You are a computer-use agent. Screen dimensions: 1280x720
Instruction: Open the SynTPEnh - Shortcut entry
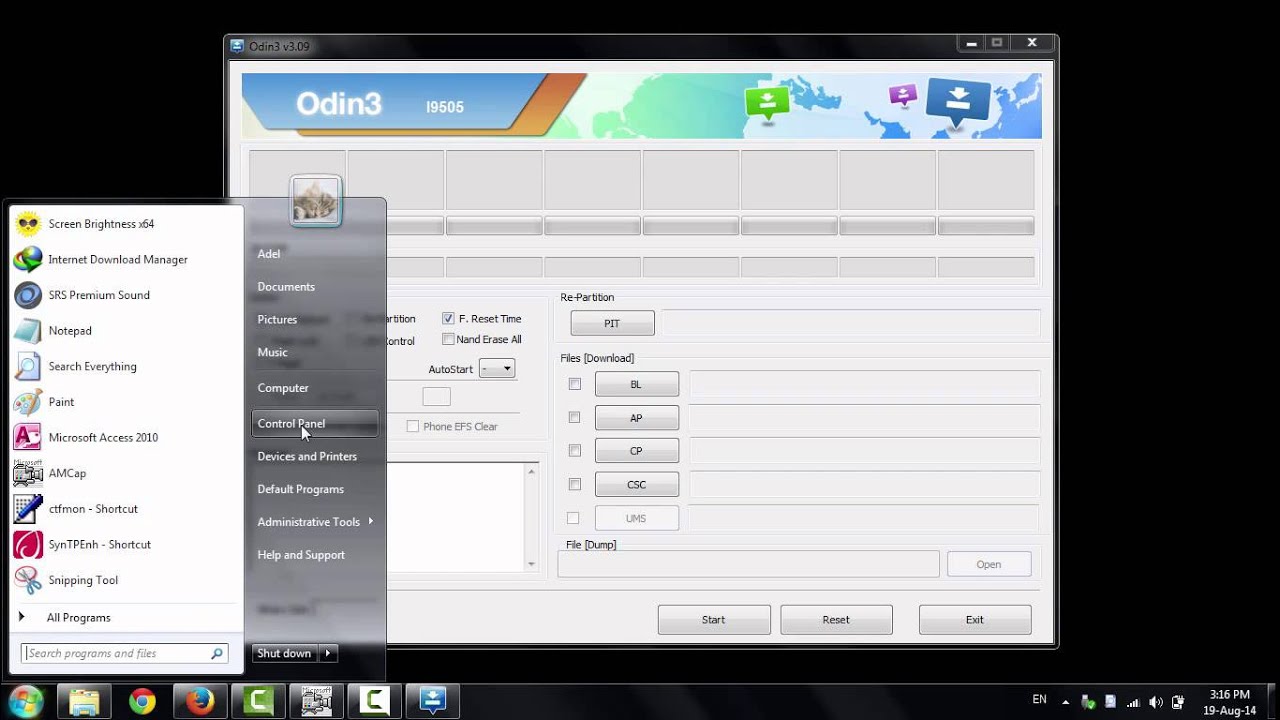[126, 545]
